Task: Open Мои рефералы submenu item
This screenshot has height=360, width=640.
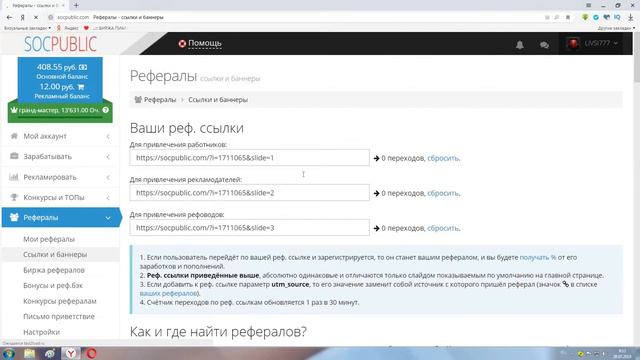Action: click(49, 239)
